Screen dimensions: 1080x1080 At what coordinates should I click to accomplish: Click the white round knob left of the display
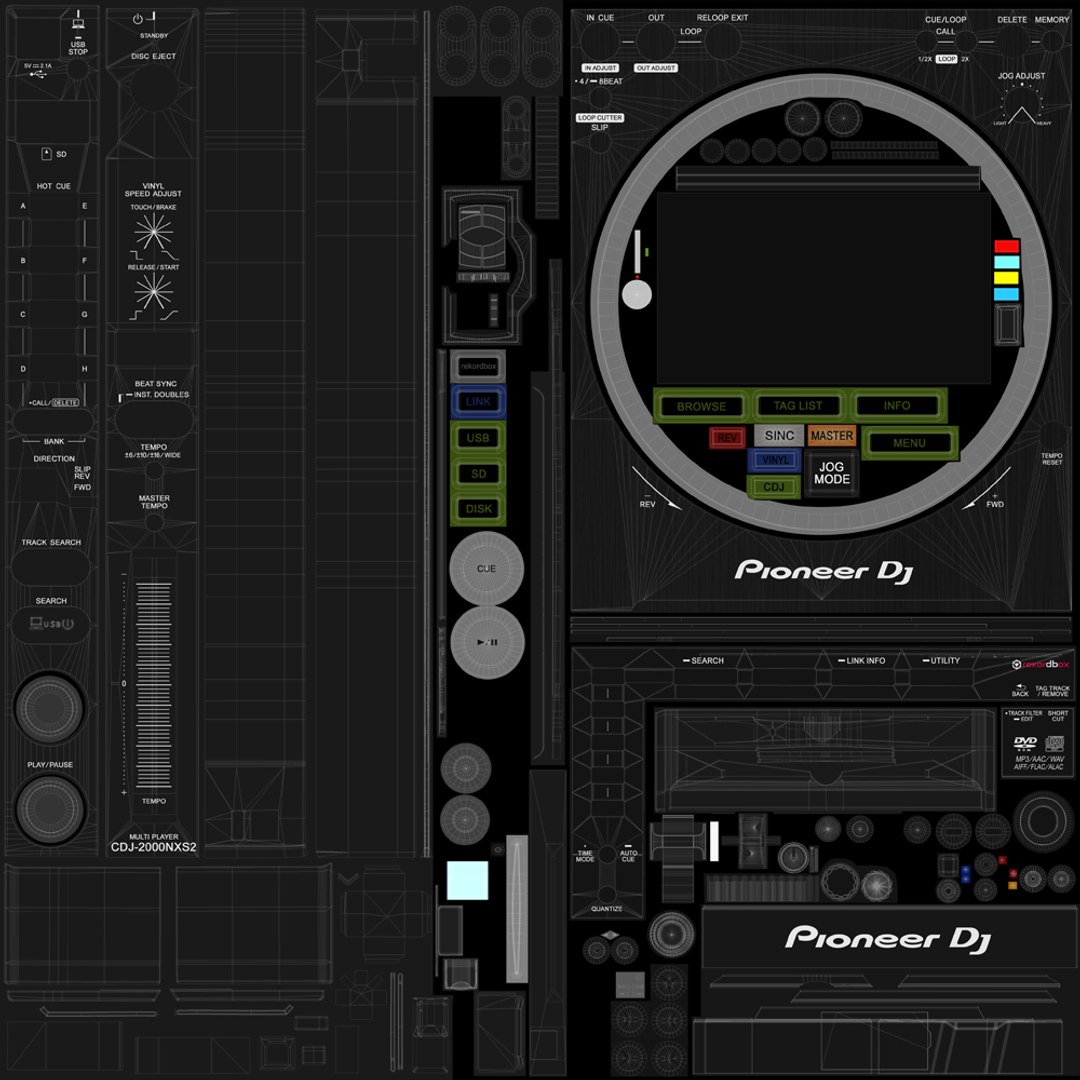637,295
